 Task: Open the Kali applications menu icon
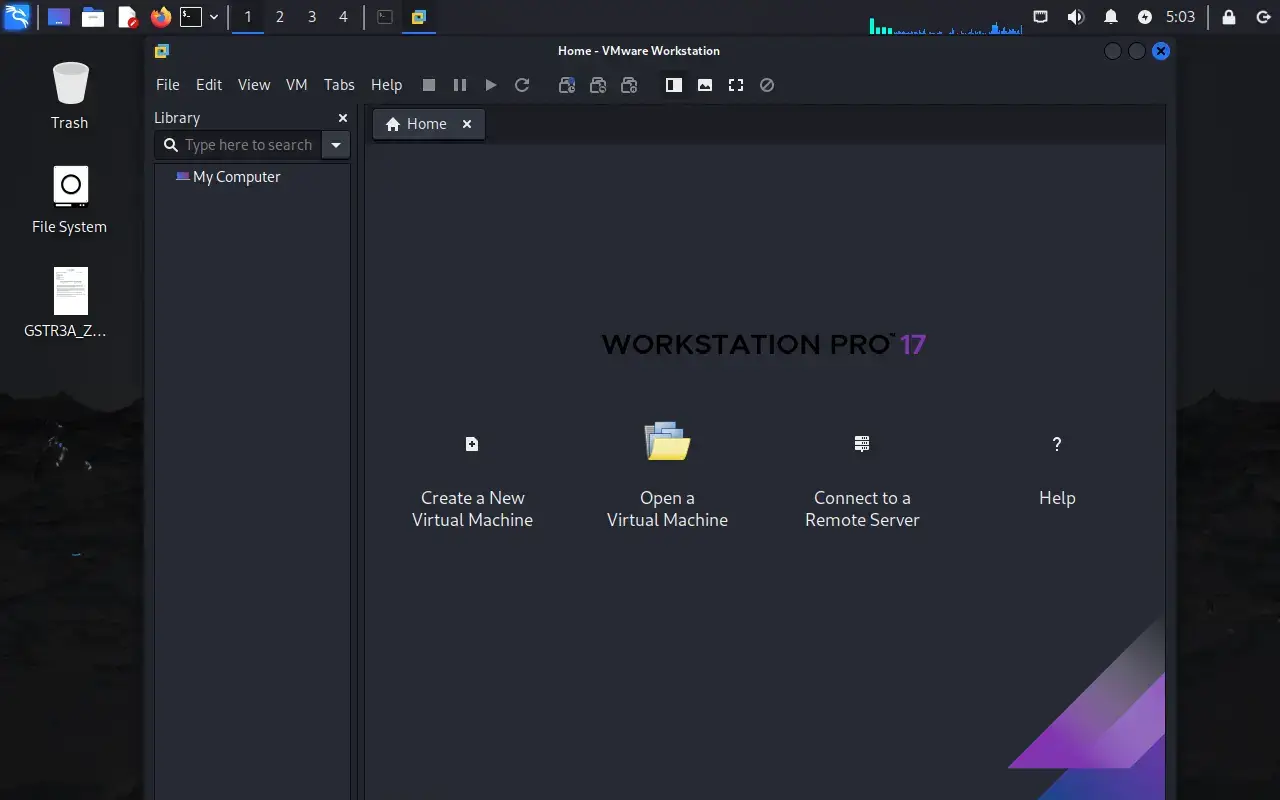tap(17, 17)
